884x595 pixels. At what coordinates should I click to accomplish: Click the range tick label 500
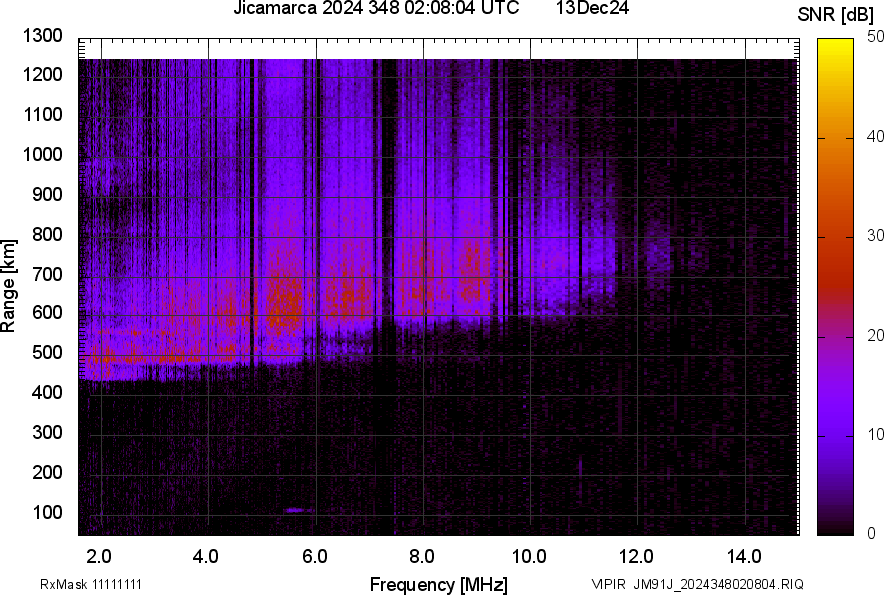pos(47,352)
